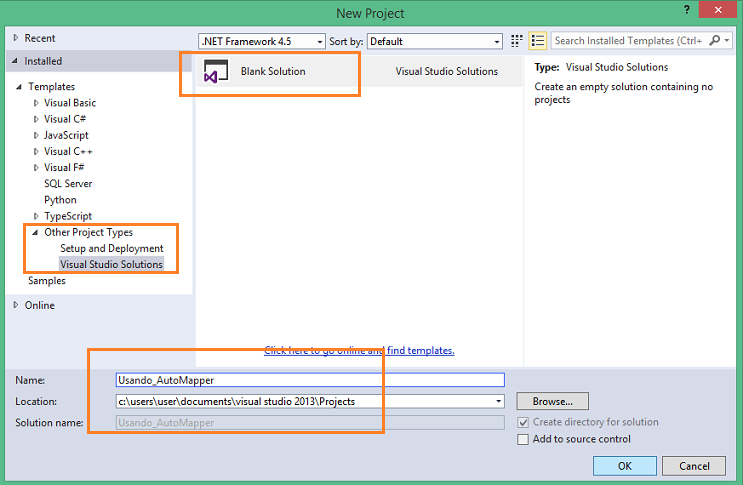Switch to medium icons list view
This screenshot has height=485, width=743.
(x=537, y=41)
